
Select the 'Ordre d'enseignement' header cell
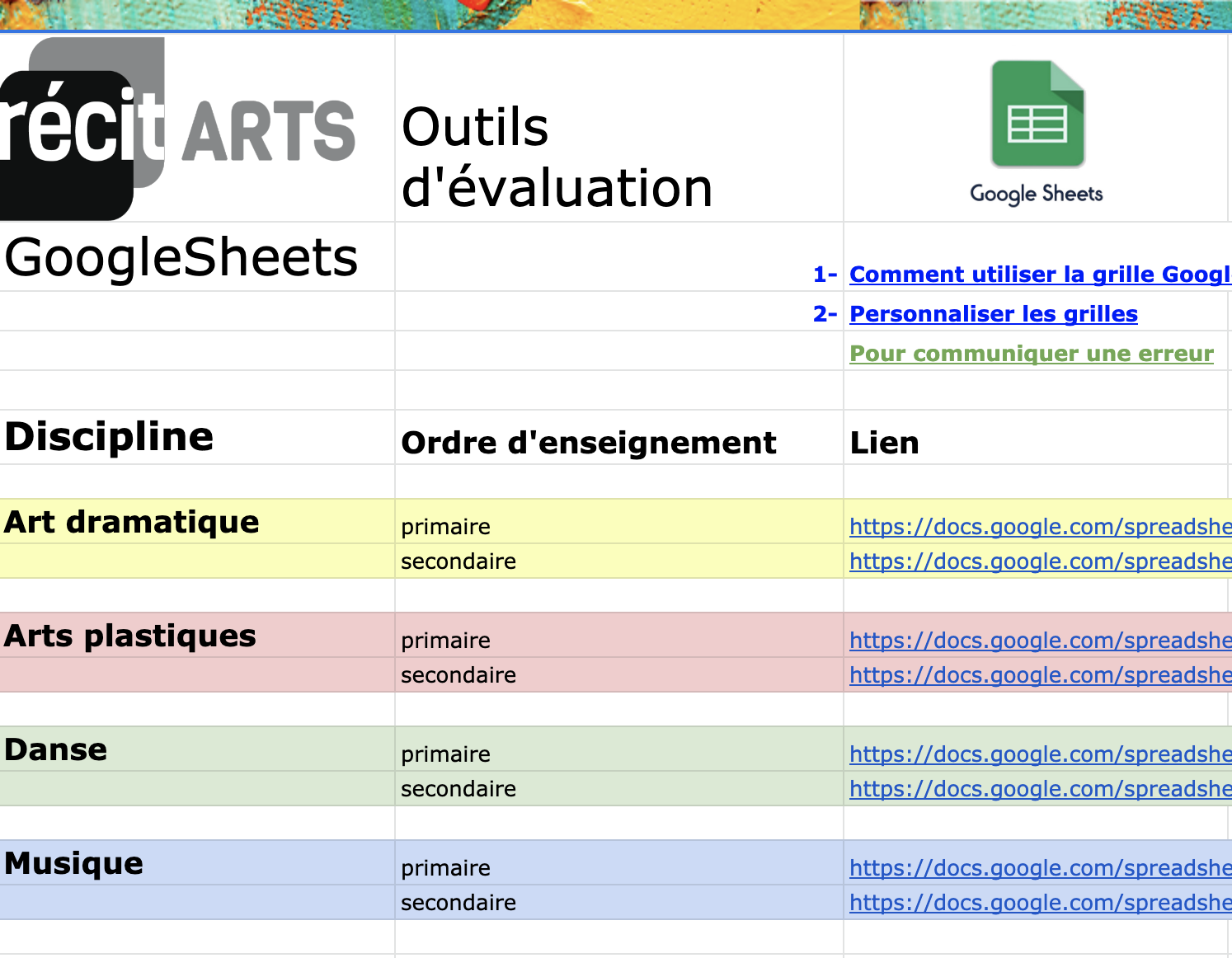[x=619, y=437]
